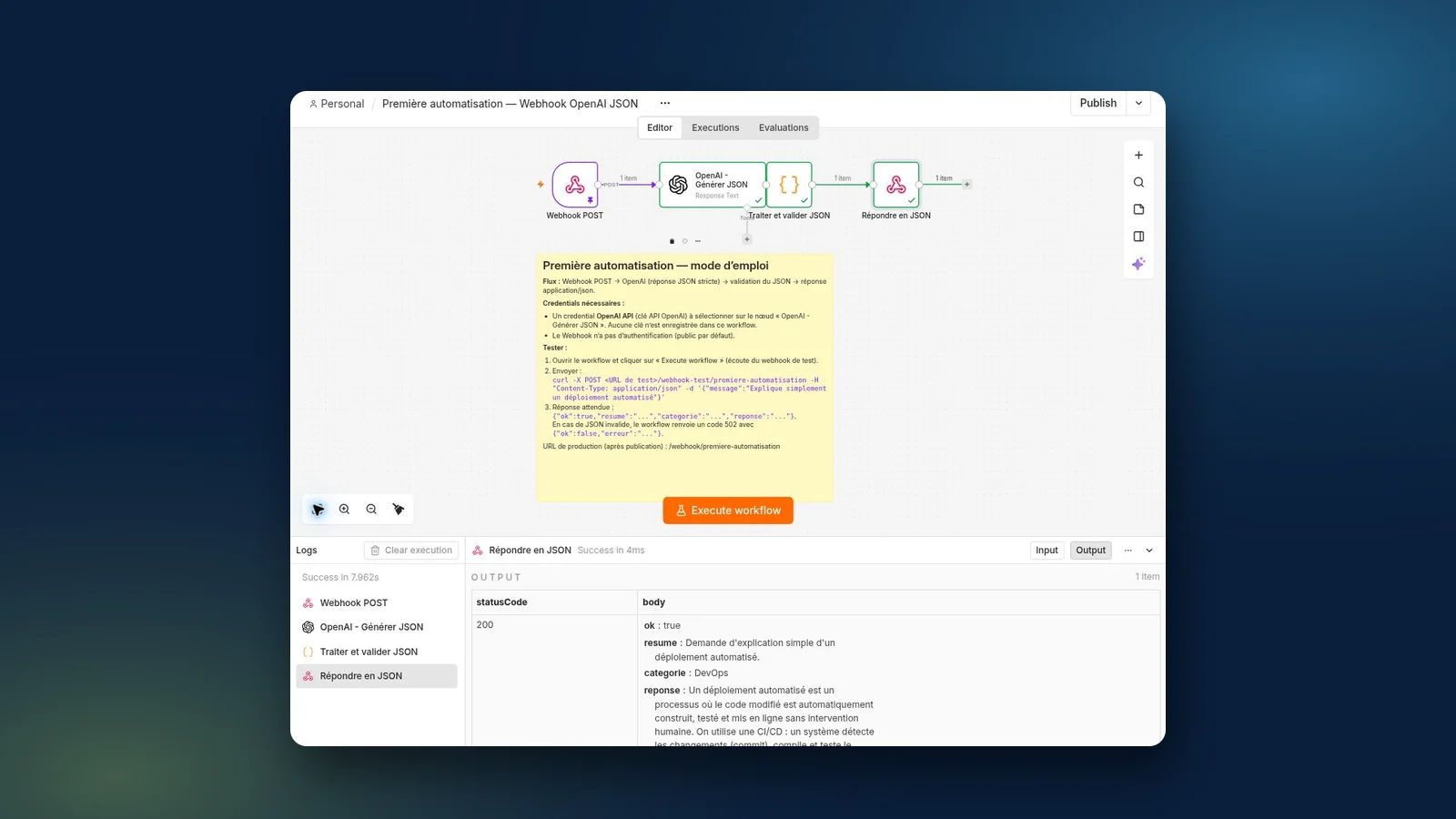
Task: Open the OpenAI - Générer JSON node on canvas
Action: 712,185
